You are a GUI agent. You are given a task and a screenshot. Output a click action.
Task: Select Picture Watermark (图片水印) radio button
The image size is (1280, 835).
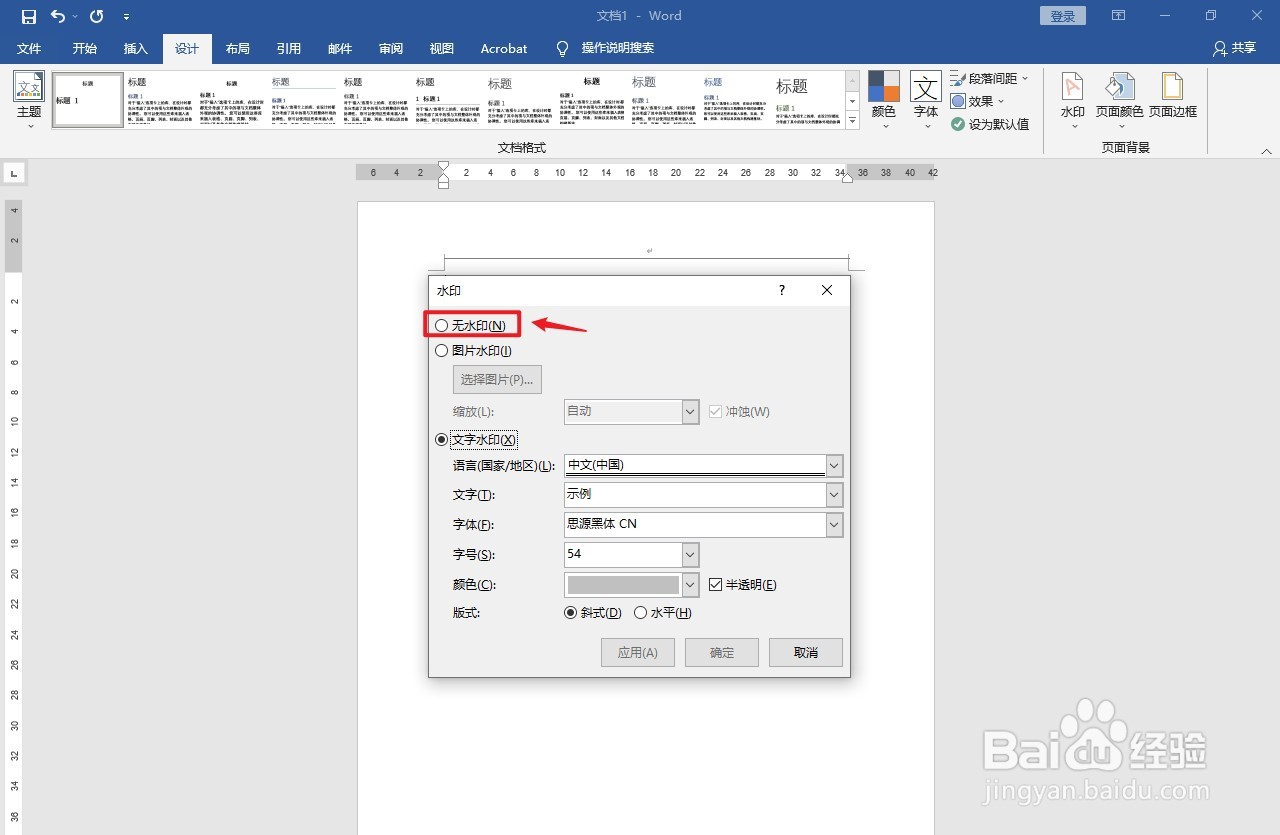(442, 351)
